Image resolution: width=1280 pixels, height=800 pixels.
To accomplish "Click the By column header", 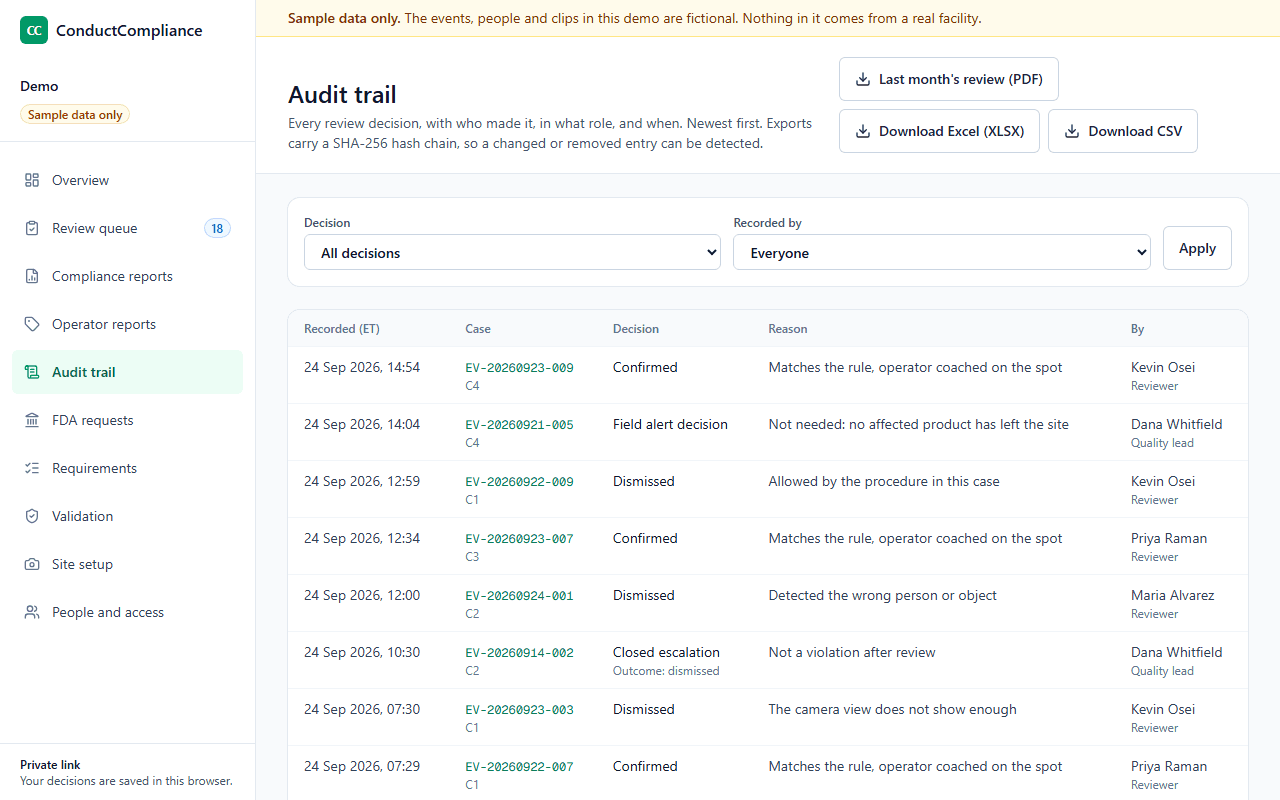I will point(1137,329).
